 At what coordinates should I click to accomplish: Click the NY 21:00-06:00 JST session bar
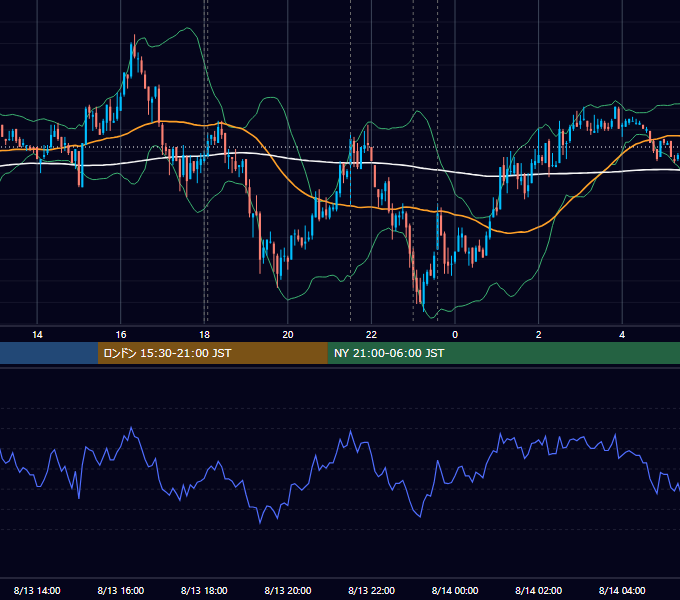click(x=503, y=353)
